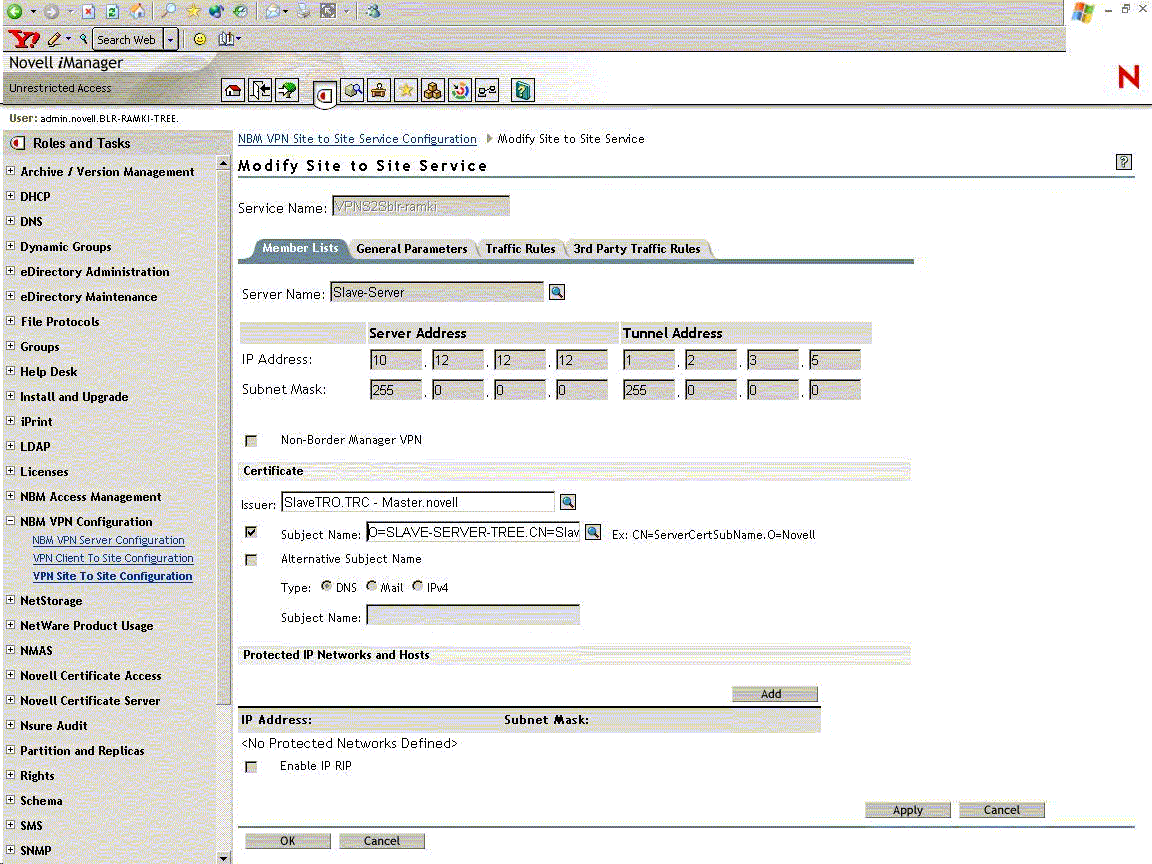This screenshot has height=864, width=1152.
Task: Select IPv4 type radio button
Action: [417, 586]
